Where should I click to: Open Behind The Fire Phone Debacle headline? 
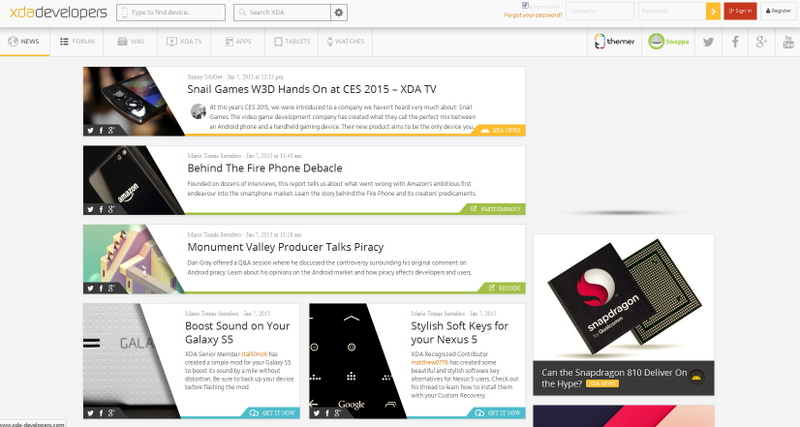tap(265, 168)
